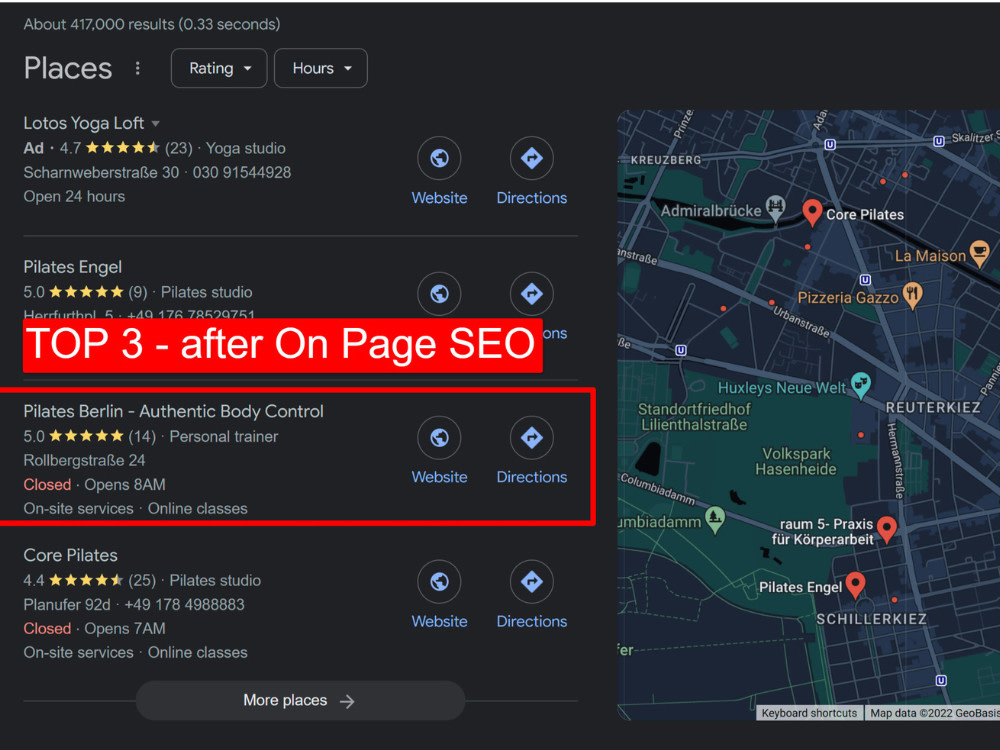
Task: Click Lotos Yoga Loft directions icon
Action: (532, 158)
